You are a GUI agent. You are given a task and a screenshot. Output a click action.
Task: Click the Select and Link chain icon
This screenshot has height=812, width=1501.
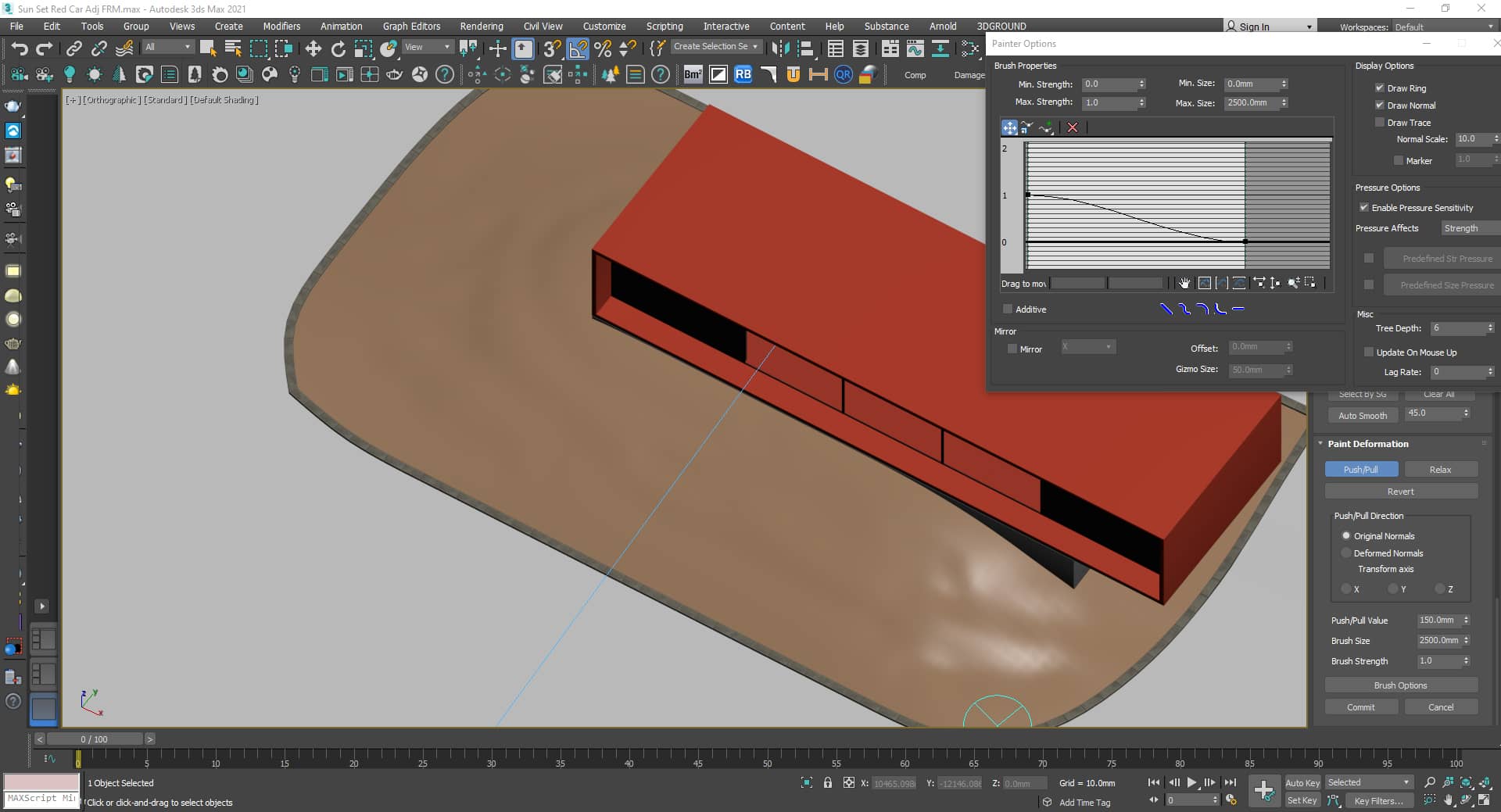pyautogui.click(x=73, y=48)
